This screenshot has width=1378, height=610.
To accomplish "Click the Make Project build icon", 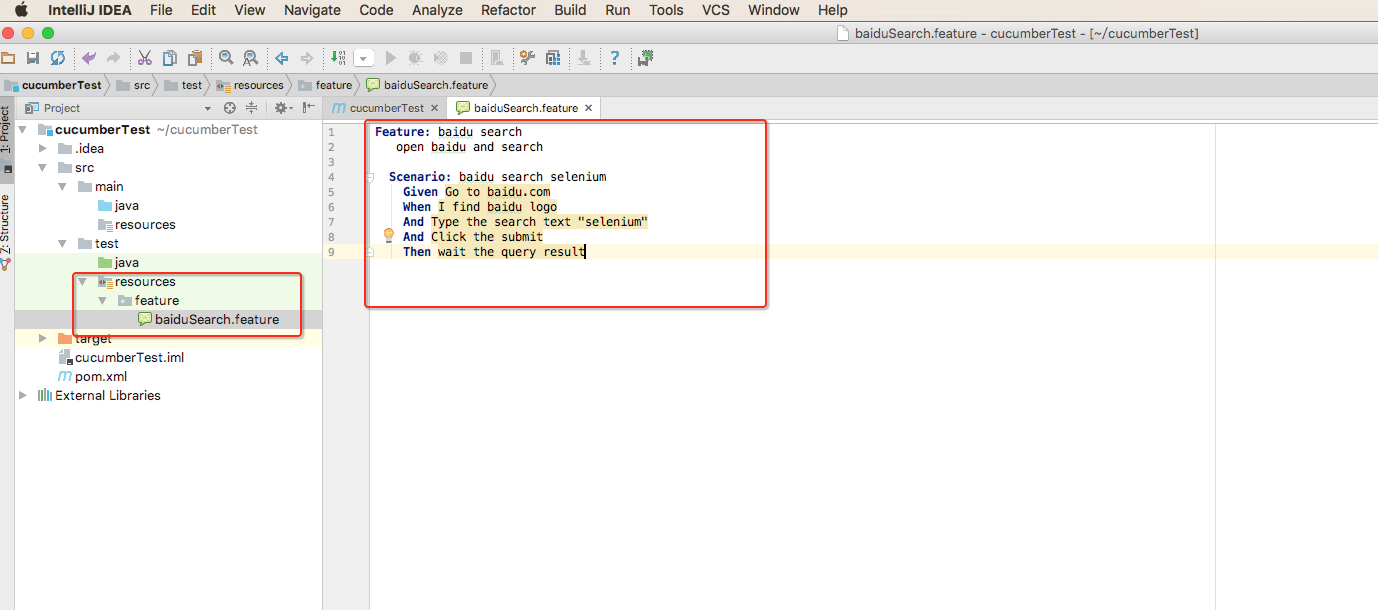I will tap(338, 58).
